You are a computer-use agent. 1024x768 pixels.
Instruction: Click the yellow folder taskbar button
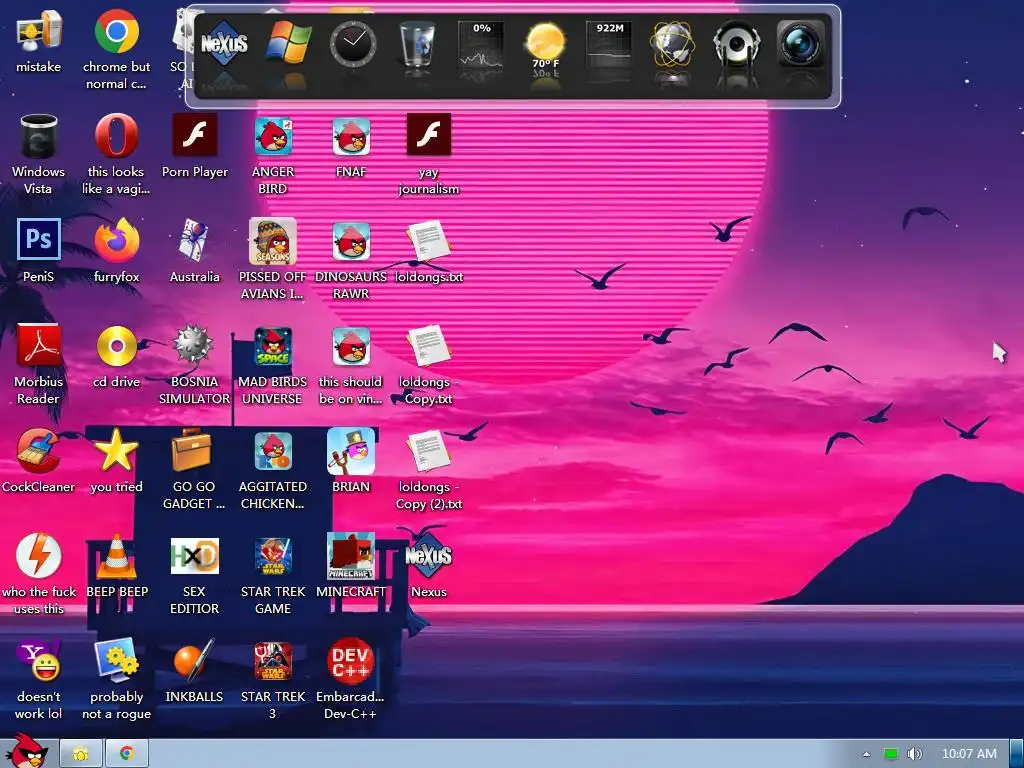80,754
